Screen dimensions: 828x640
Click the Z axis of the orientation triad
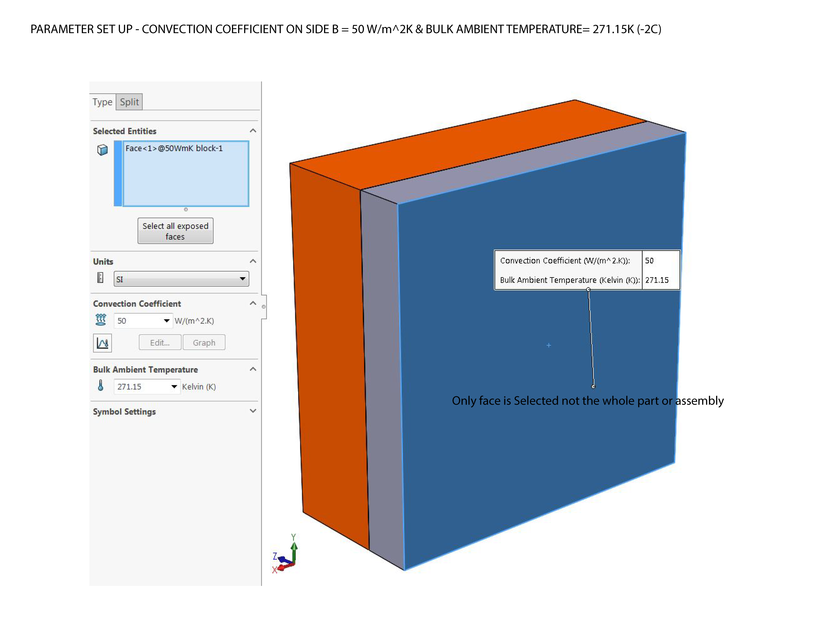pyautogui.click(x=282, y=559)
